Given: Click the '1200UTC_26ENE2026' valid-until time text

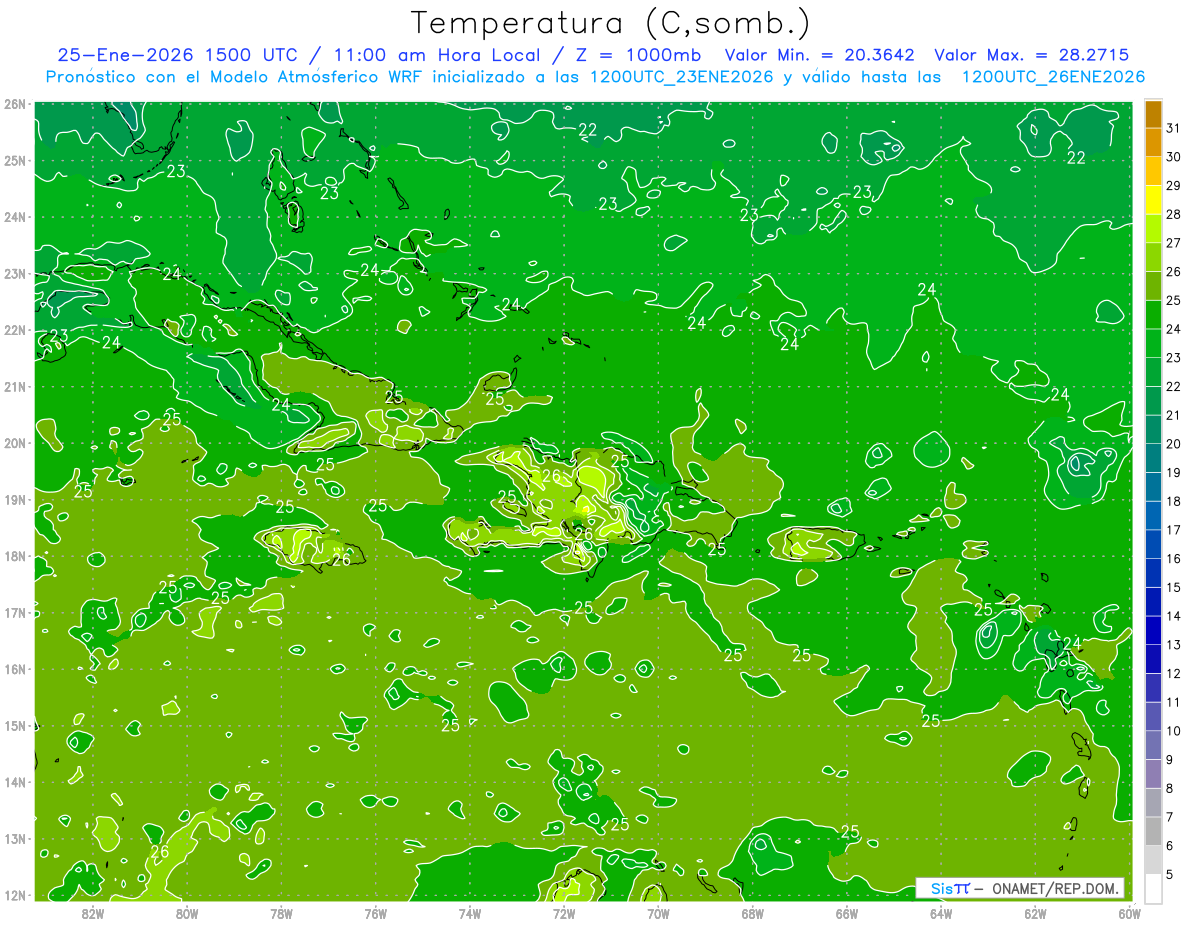Looking at the screenshot, I should [x=1053, y=77].
